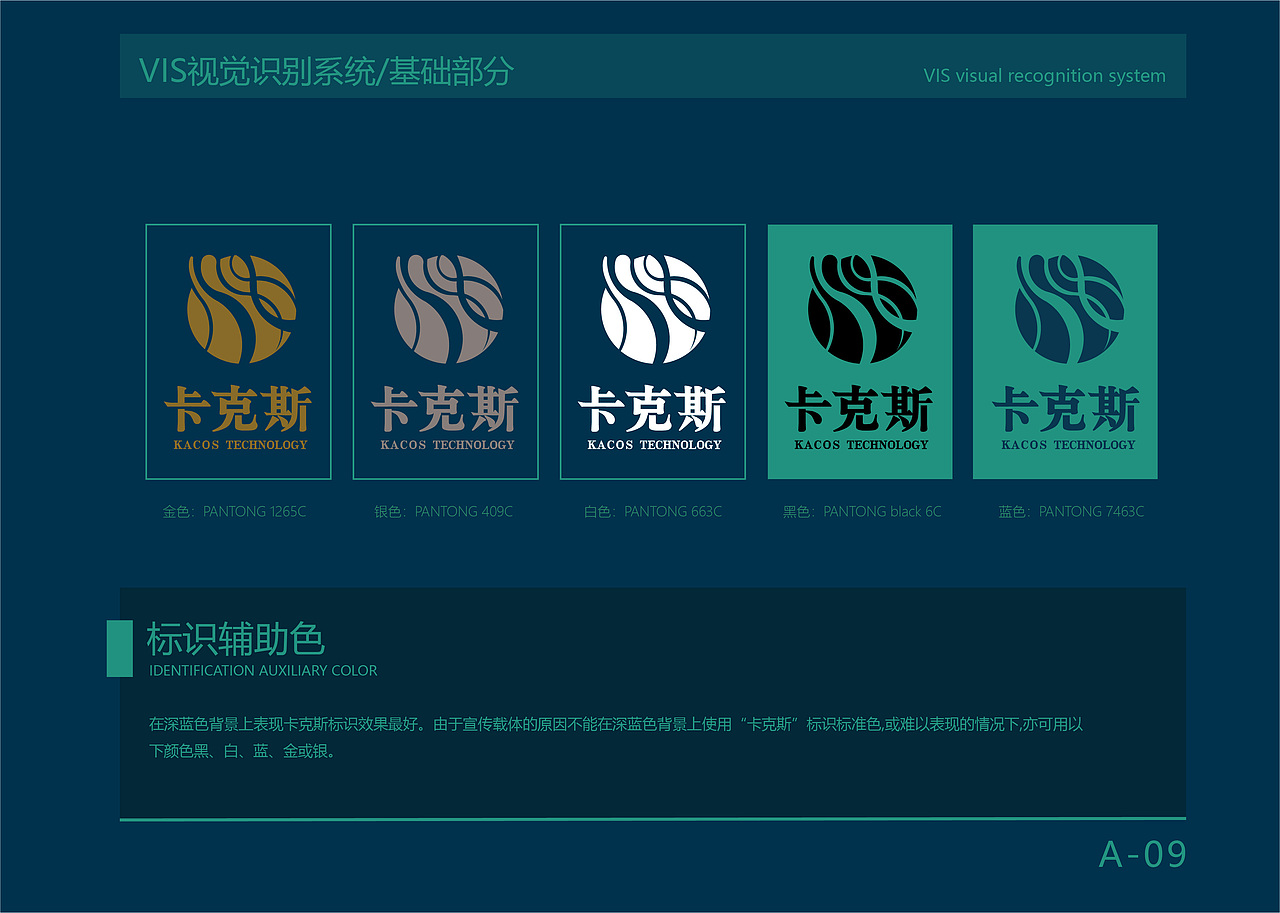Select the 基础部分 header tab
1280x913 pixels.
click(451, 70)
